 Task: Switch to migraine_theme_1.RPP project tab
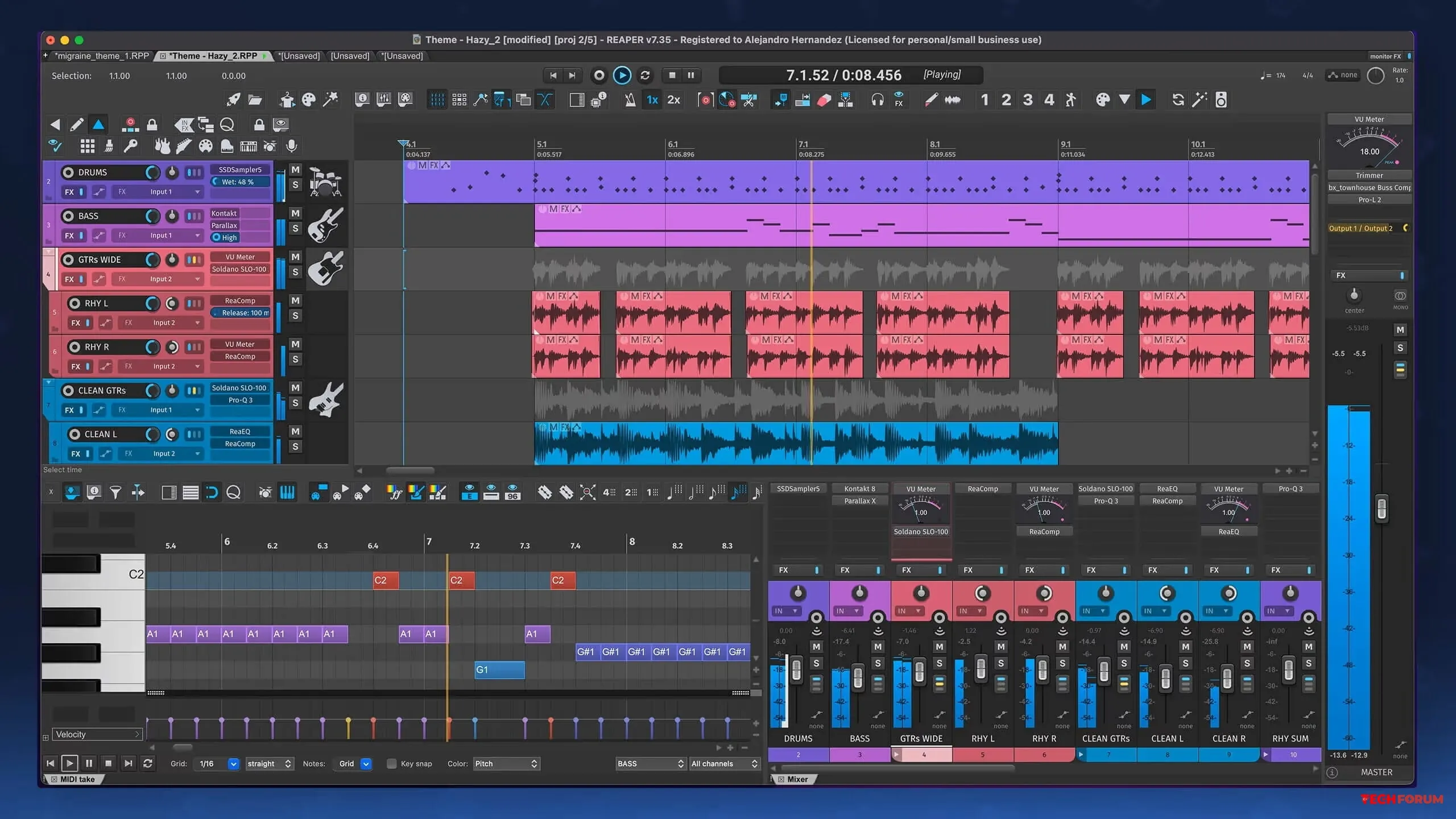[x=101, y=56]
